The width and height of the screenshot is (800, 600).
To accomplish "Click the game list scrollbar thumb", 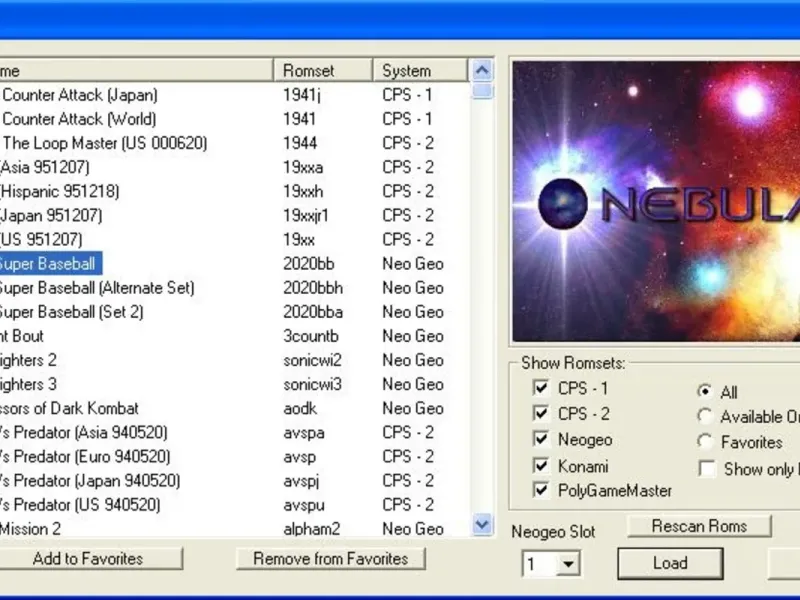I will [482, 91].
